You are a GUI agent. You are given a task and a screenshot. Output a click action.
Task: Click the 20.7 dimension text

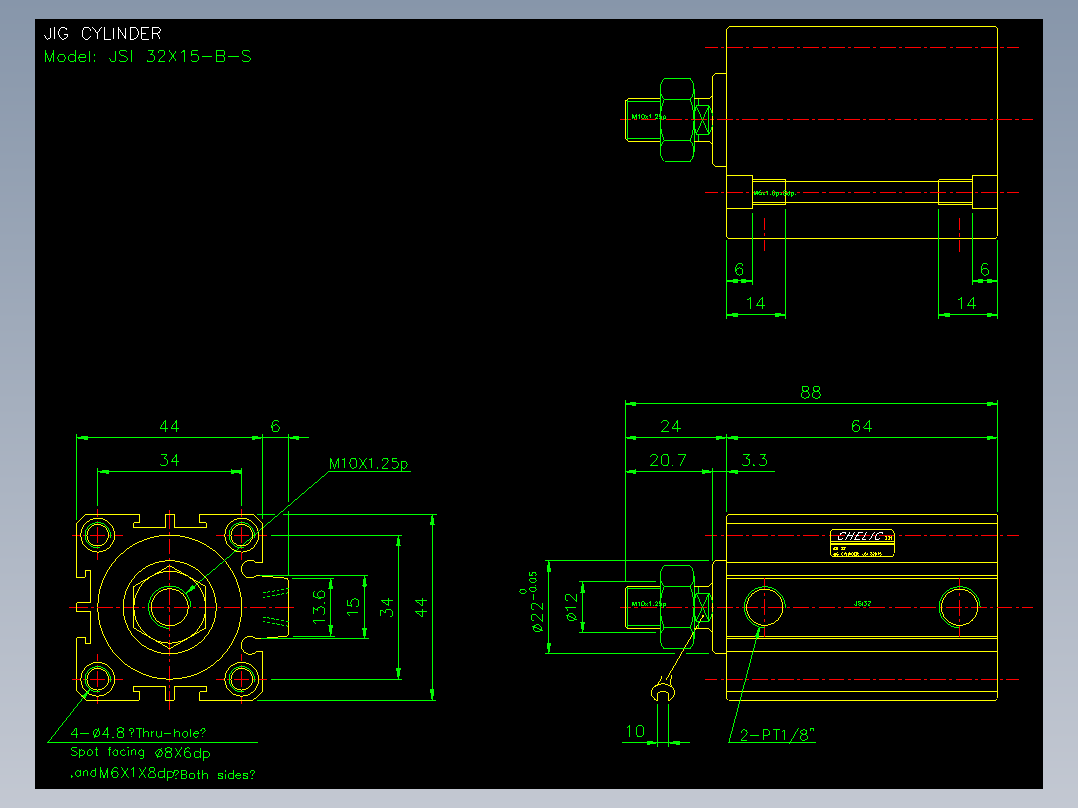tap(668, 460)
